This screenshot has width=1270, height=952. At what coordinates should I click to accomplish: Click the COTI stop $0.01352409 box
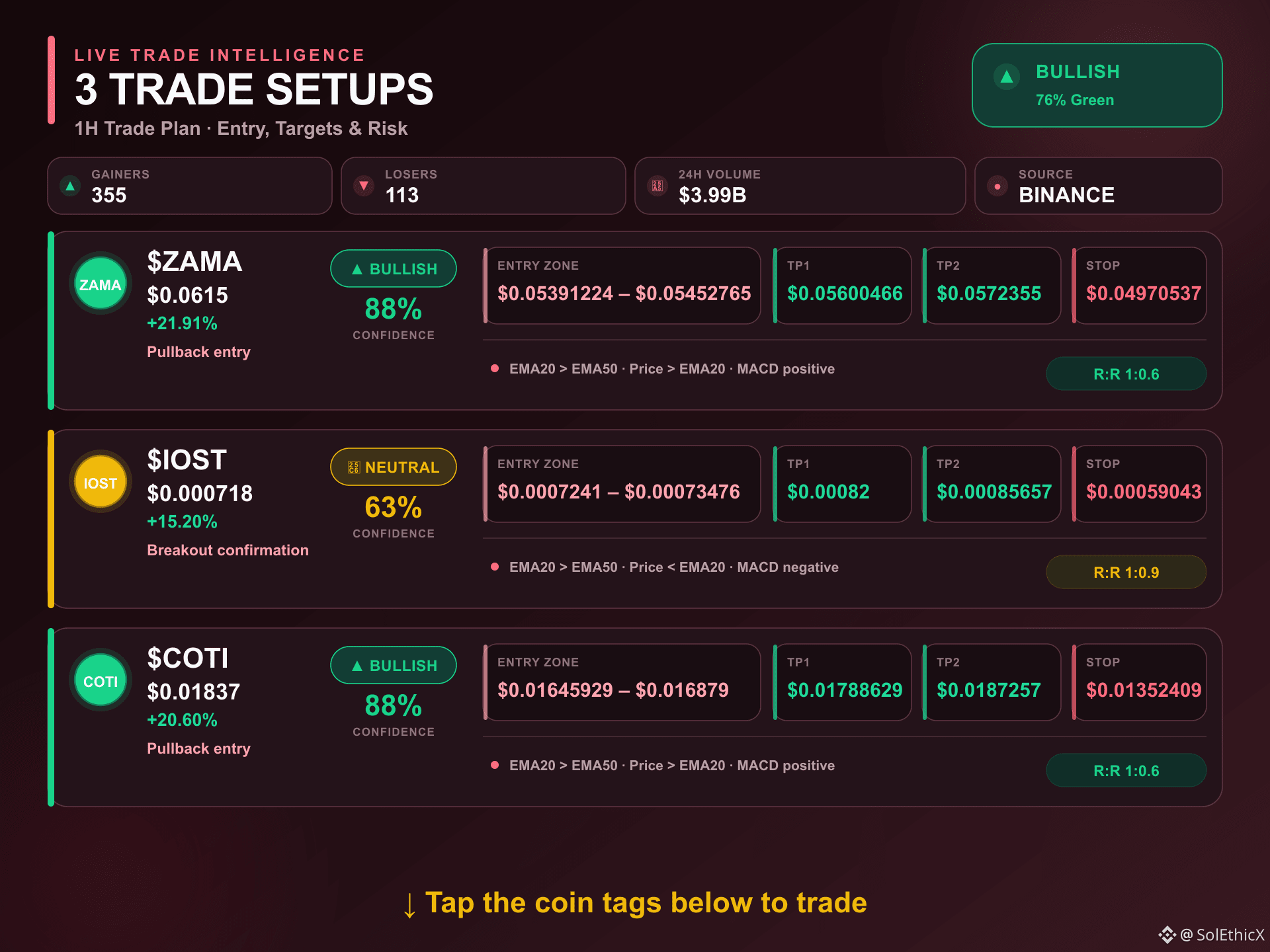(x=1139, y=682)
